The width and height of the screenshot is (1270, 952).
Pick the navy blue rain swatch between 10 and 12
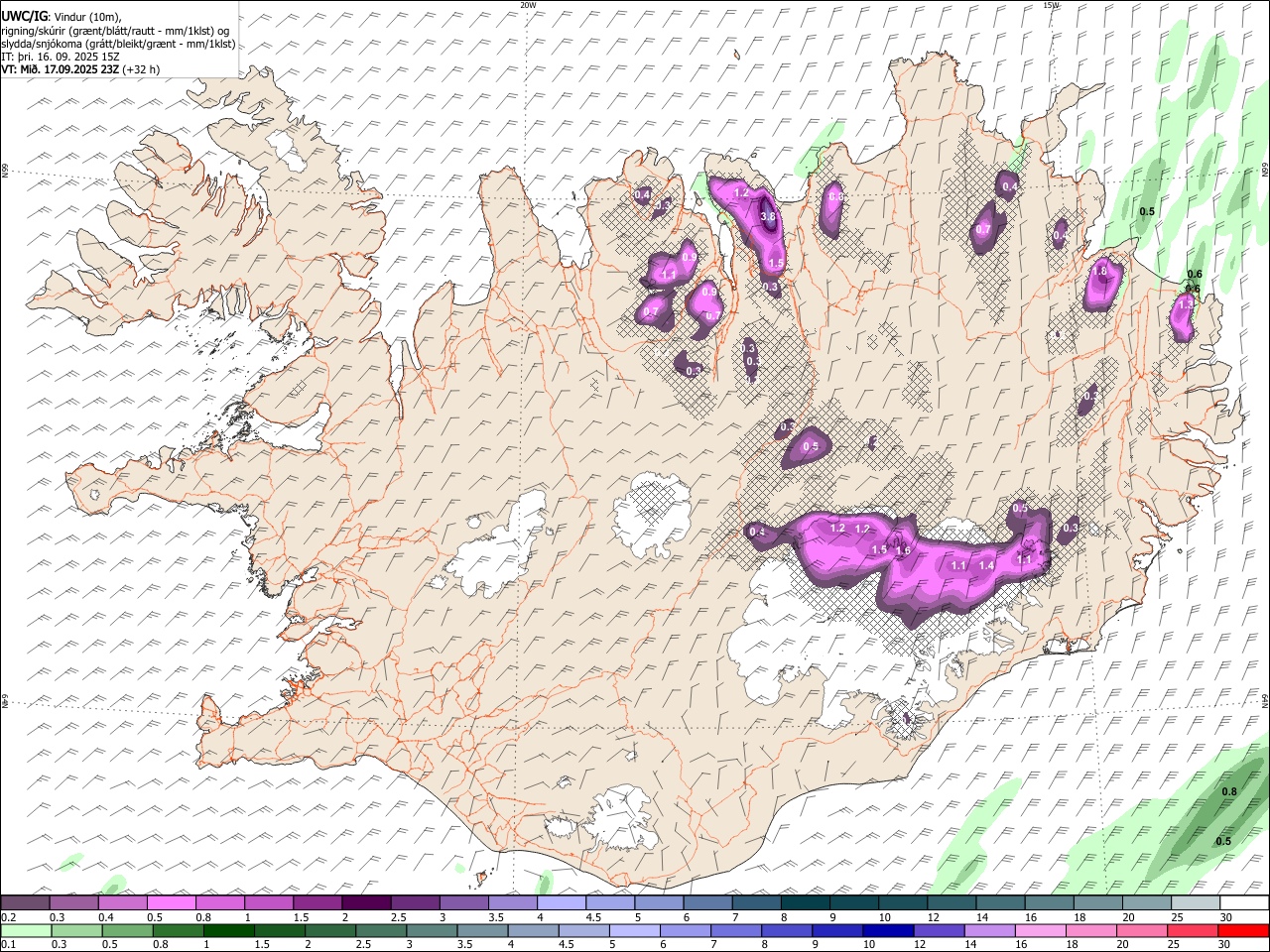click(888, 930)
